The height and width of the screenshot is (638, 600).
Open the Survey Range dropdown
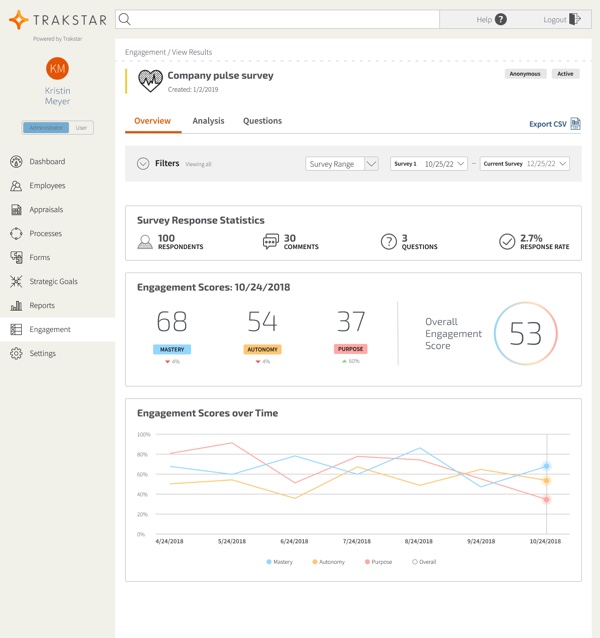pos(341,164)
